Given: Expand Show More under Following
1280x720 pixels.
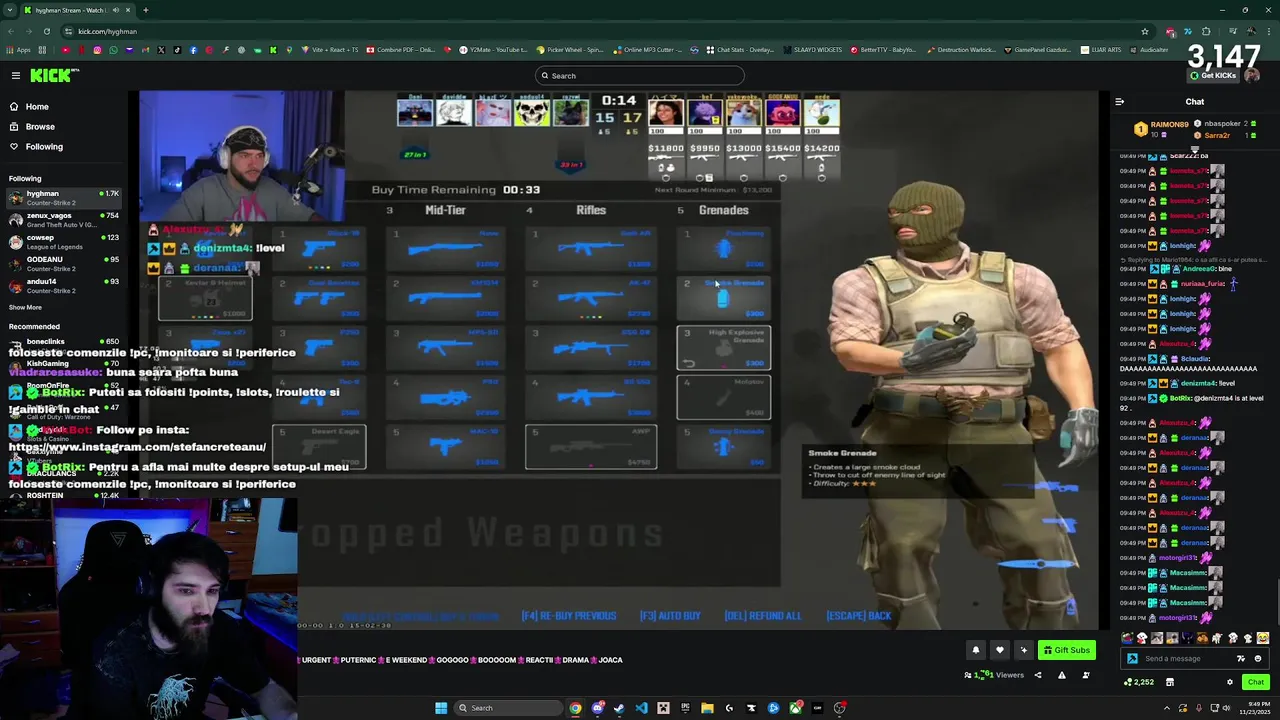Looking at the screenshot, I should tap(26, 308).
